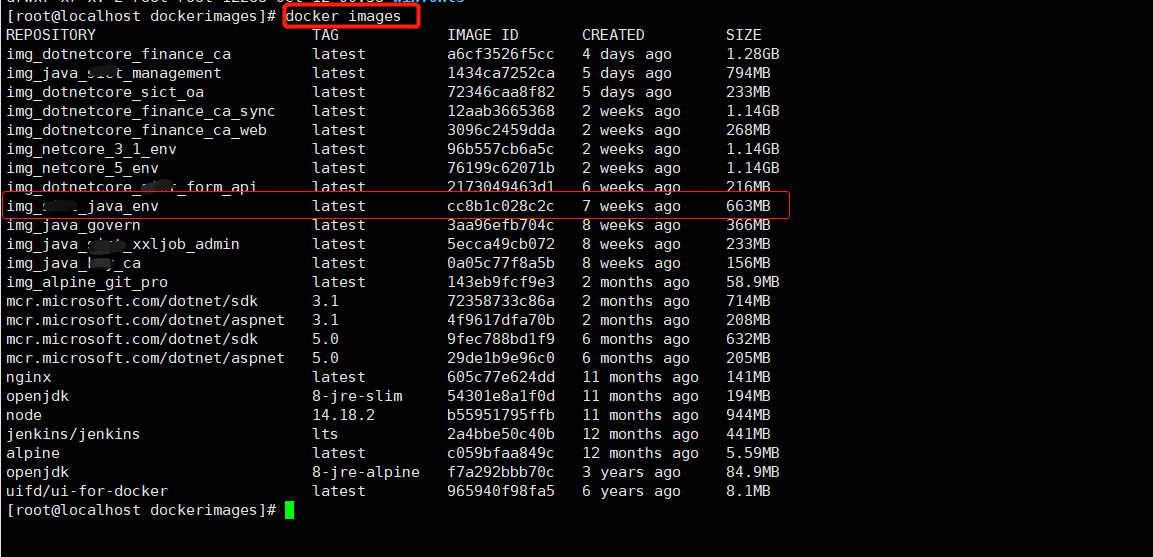
Task: Click the REPOSITORY column header
Action: [51, 35]
